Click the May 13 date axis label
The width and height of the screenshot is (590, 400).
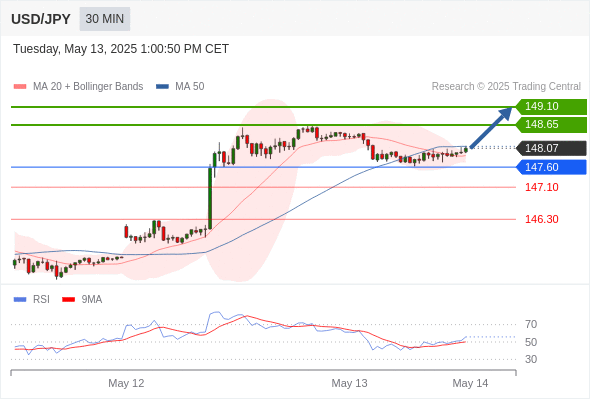click(x=349, y=383)
